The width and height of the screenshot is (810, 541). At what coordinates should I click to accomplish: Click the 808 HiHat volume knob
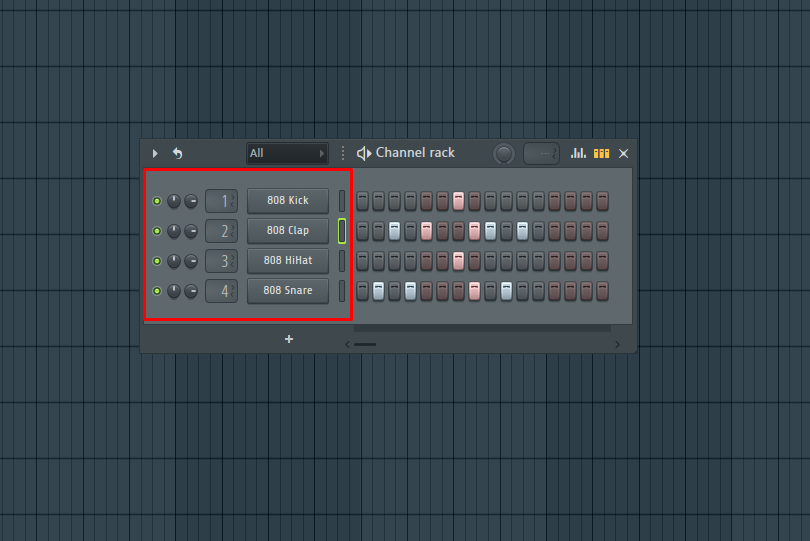tap(191, 261)
